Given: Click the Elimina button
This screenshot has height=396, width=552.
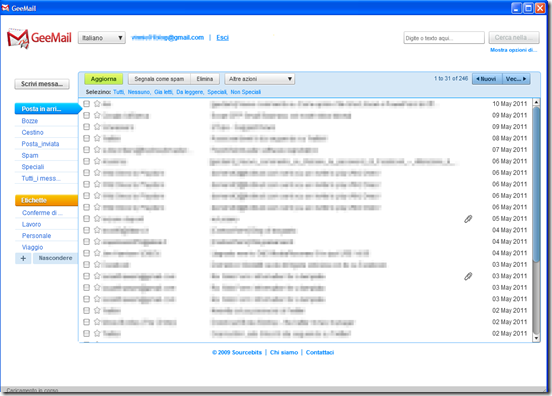Looking at the screenshot, I should 205,79.
